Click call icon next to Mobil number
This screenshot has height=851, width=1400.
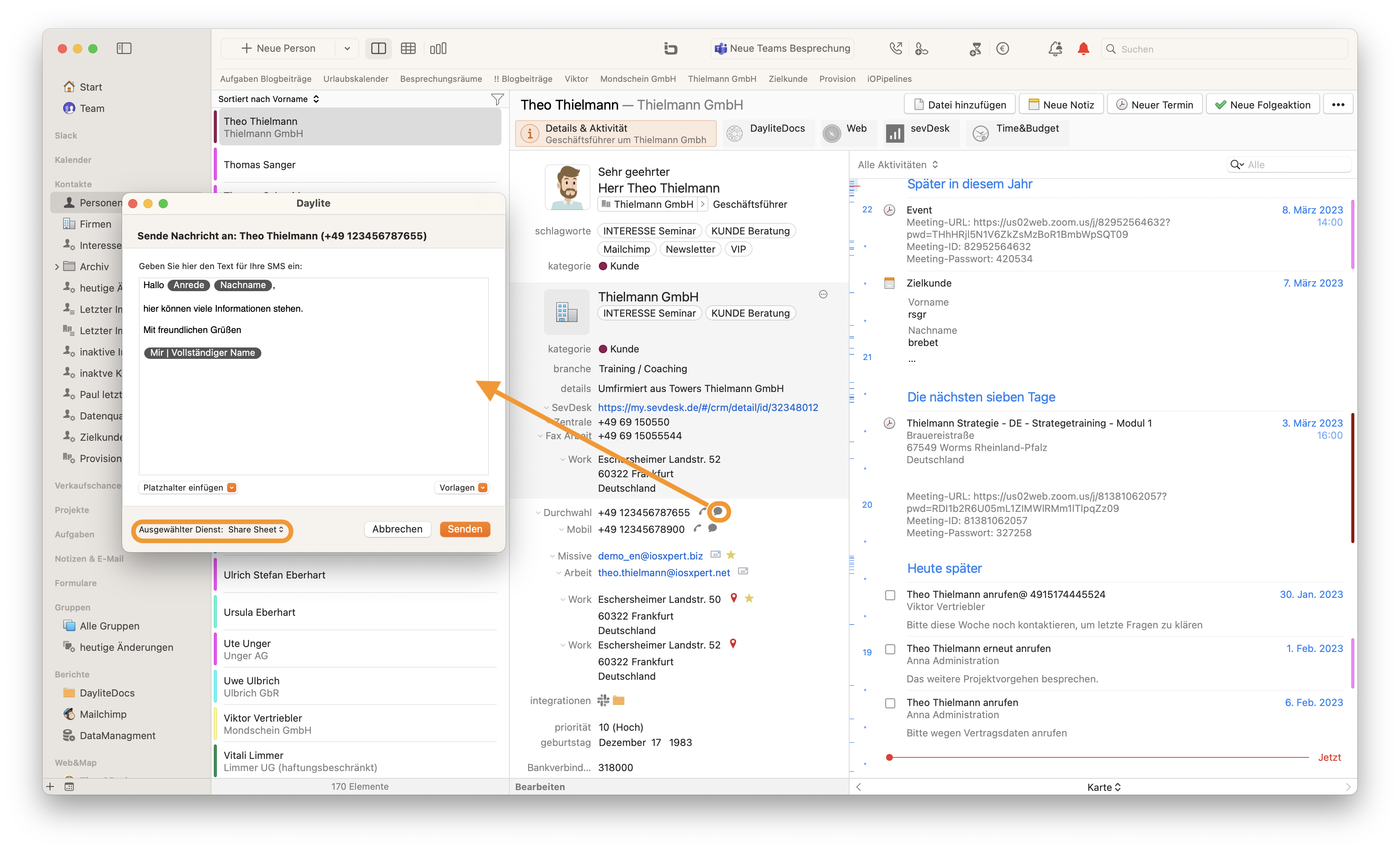coord(698,529)
